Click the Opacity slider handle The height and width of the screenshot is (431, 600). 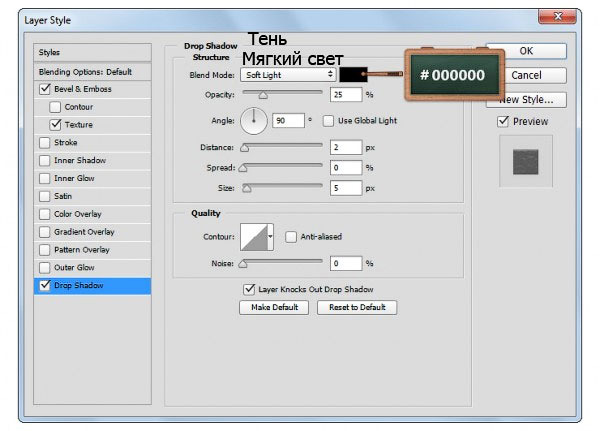pyautogui.click(x=263, y=95)
